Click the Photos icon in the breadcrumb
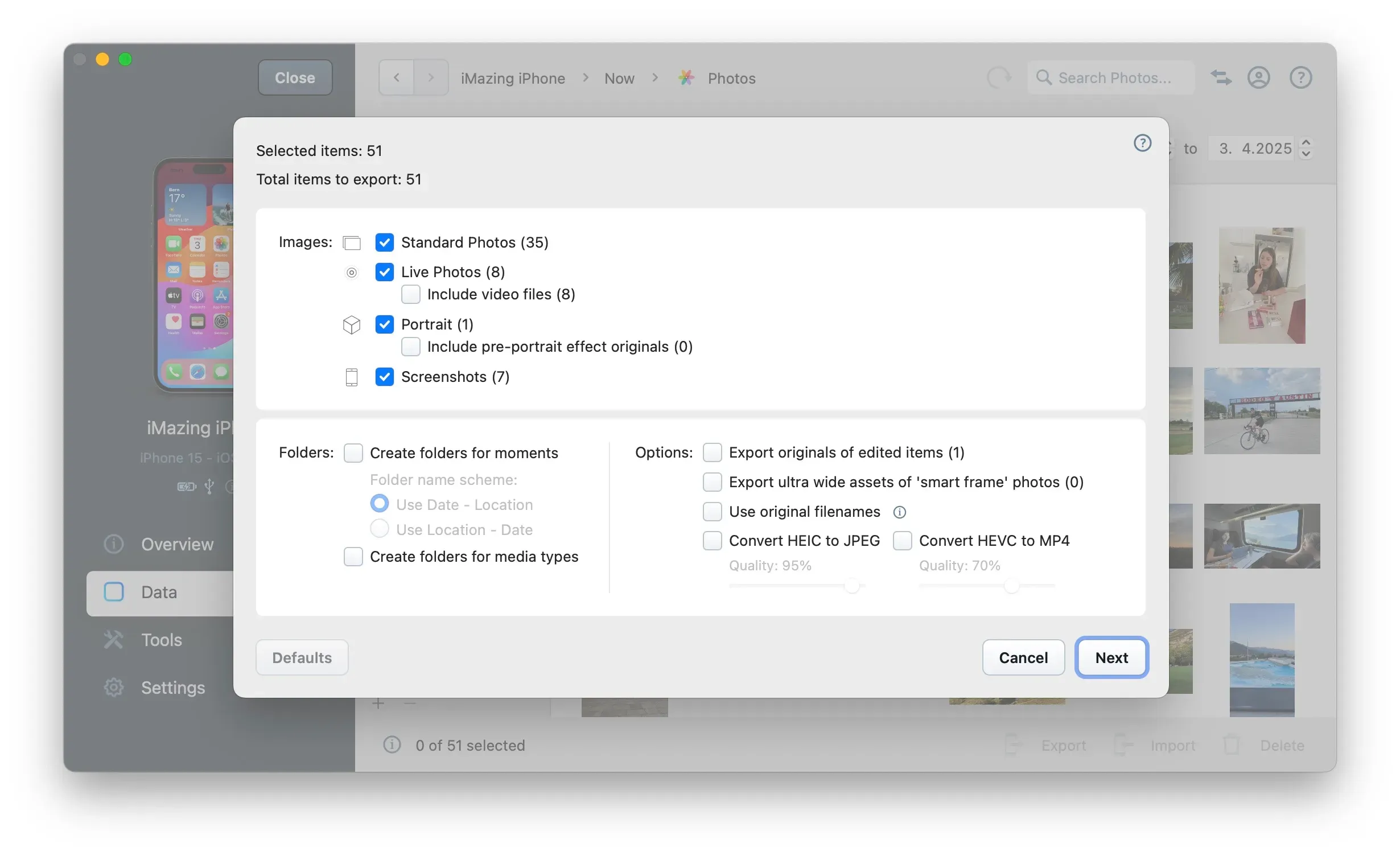This screenshot has width=1400, height=856. pyautogui.click(x=686, y=78)
